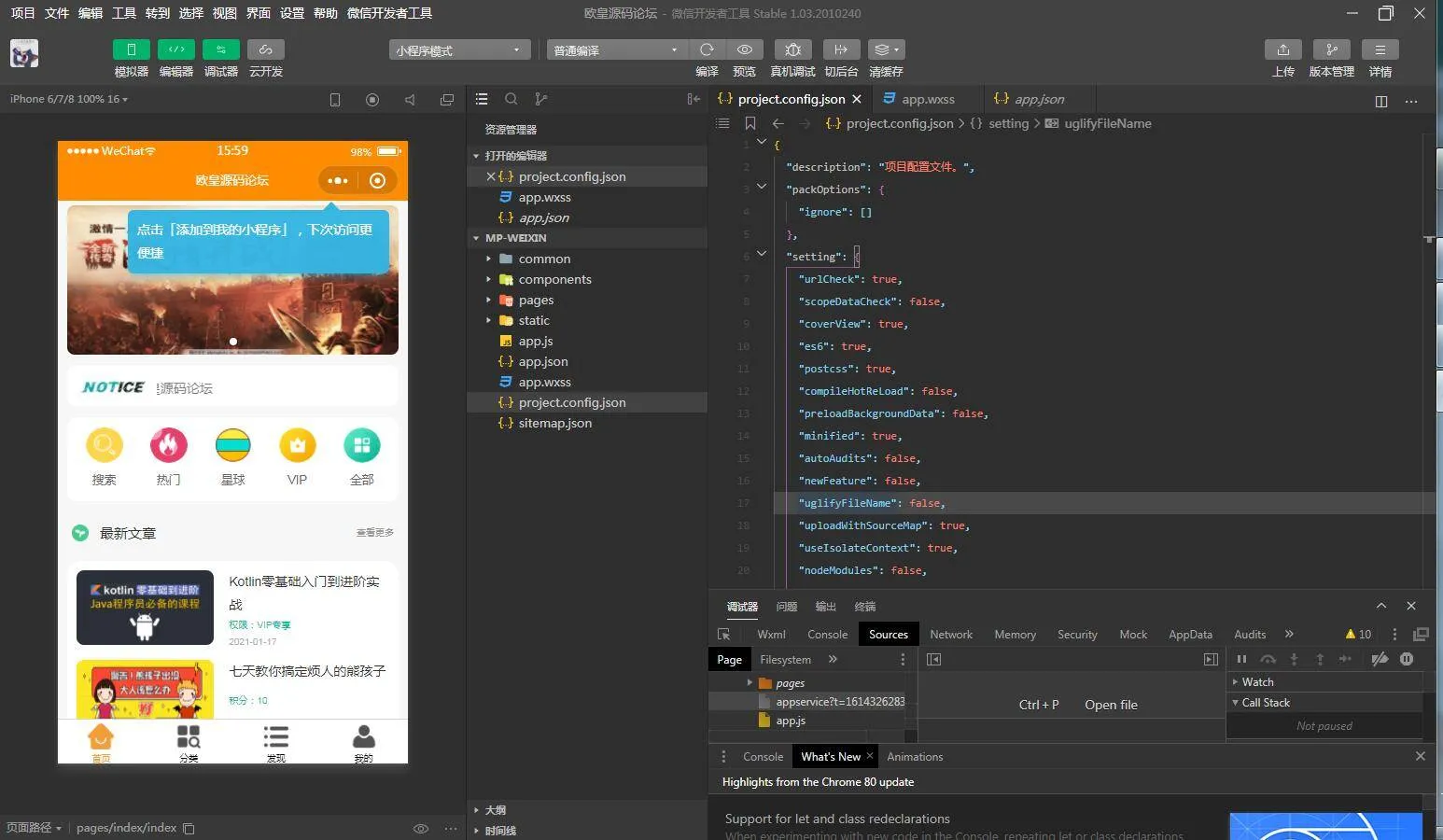Image resolution: width=1443 pixels, height=840 pixels.
Task: Open Version Management branch icon
Action: click(x=1331, y=49)
